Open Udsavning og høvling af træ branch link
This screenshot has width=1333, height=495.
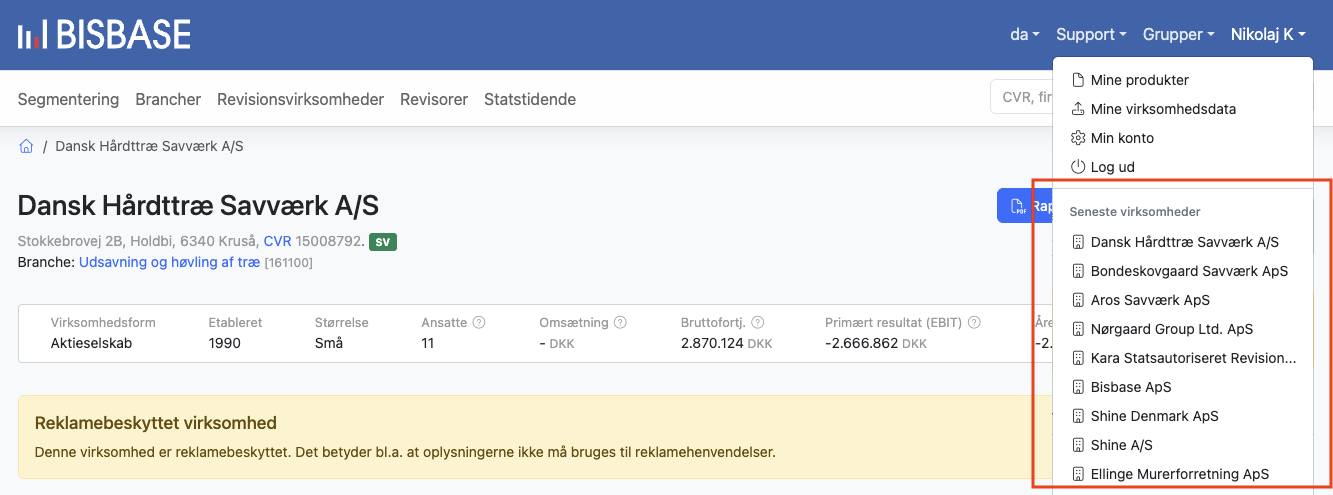tap(169, 262)
